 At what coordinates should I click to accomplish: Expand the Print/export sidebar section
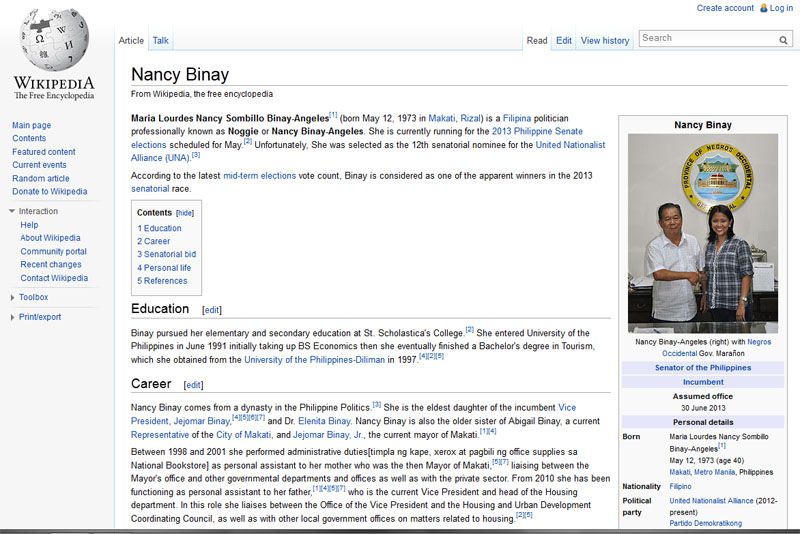tap(12, 317)
